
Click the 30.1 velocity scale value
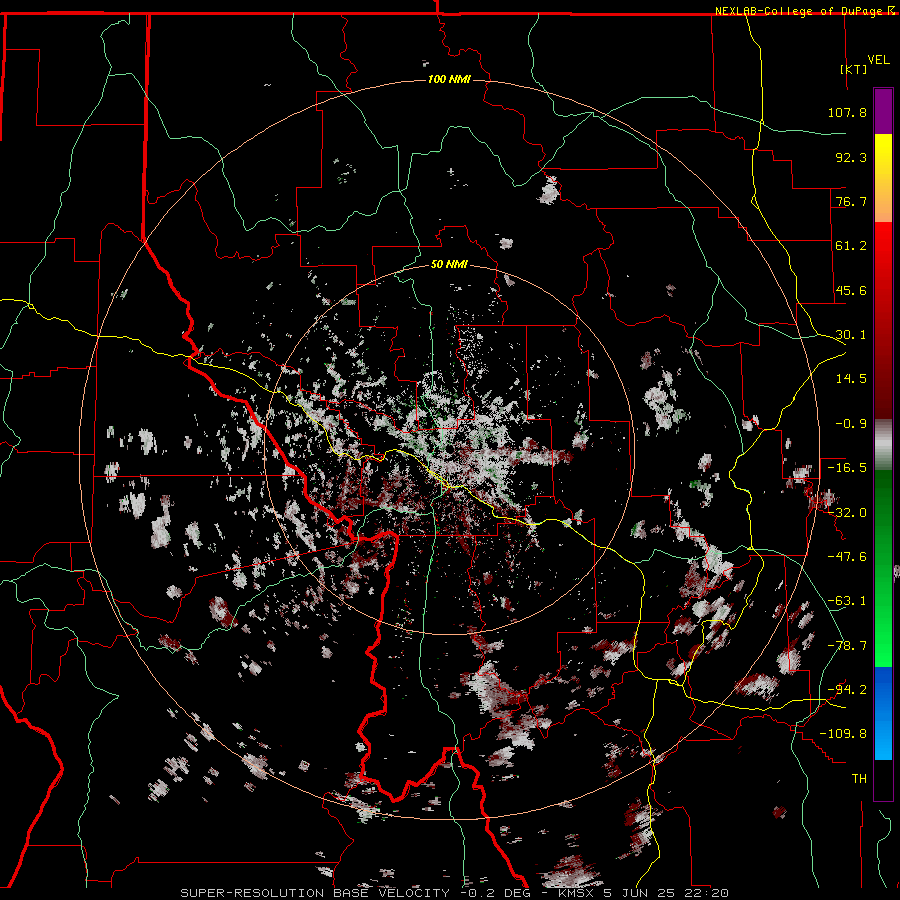851,335
